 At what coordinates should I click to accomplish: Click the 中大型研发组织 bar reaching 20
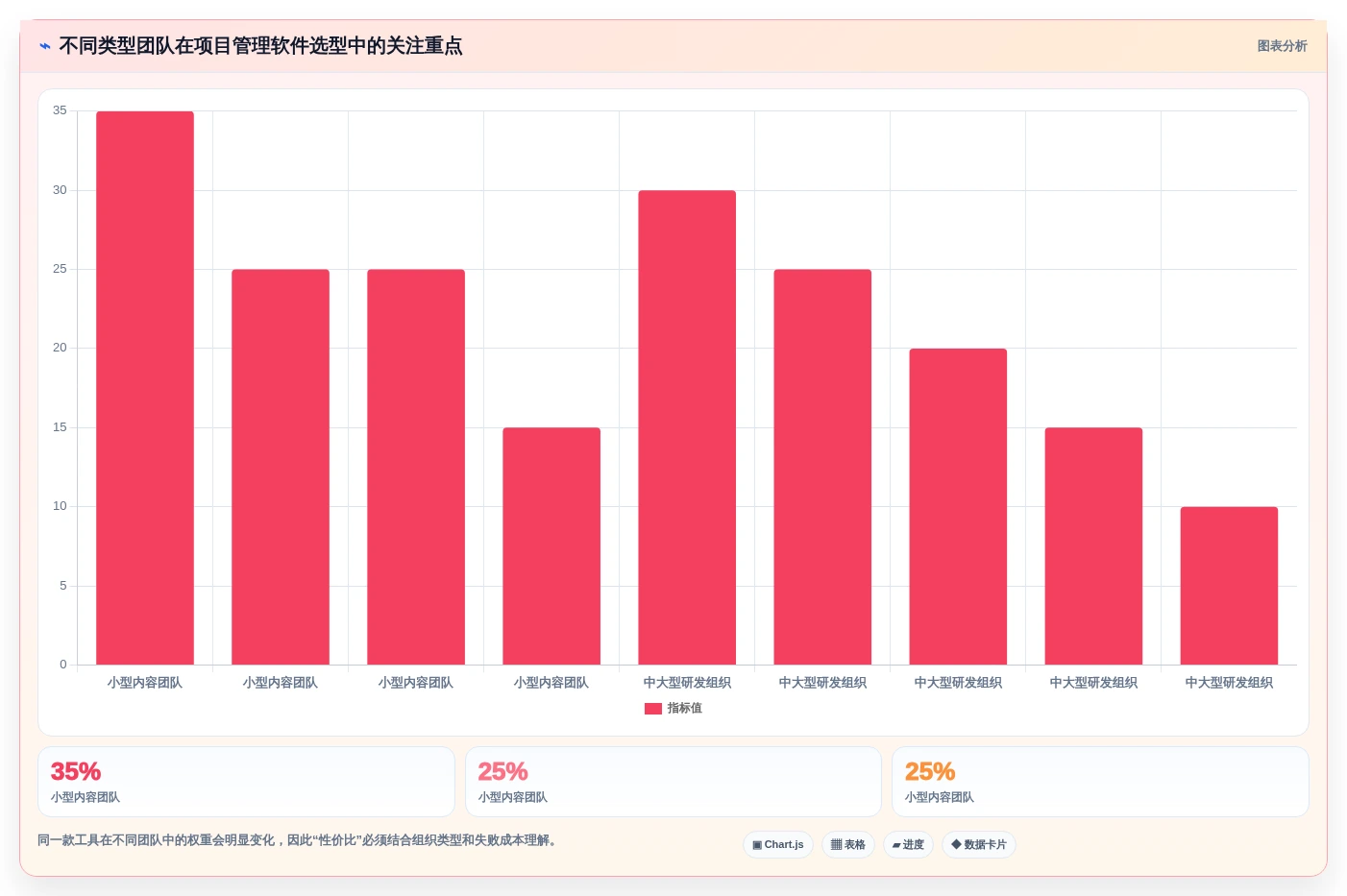958,506
